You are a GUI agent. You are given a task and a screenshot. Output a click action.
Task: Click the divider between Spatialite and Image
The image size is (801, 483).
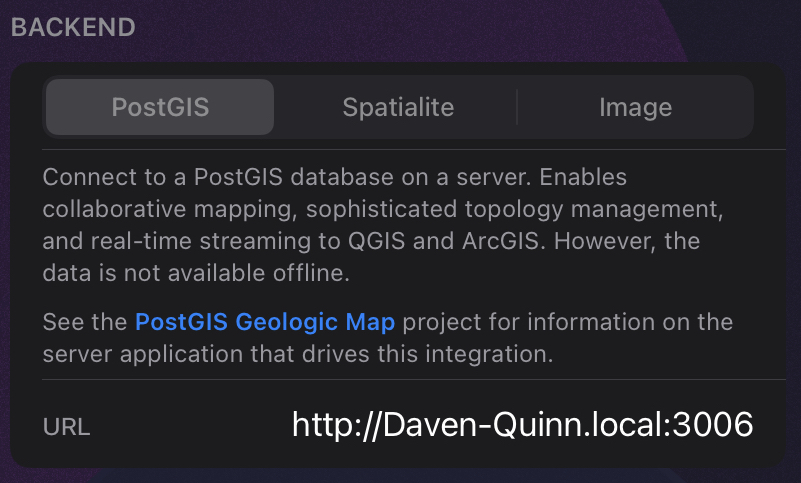516,107
